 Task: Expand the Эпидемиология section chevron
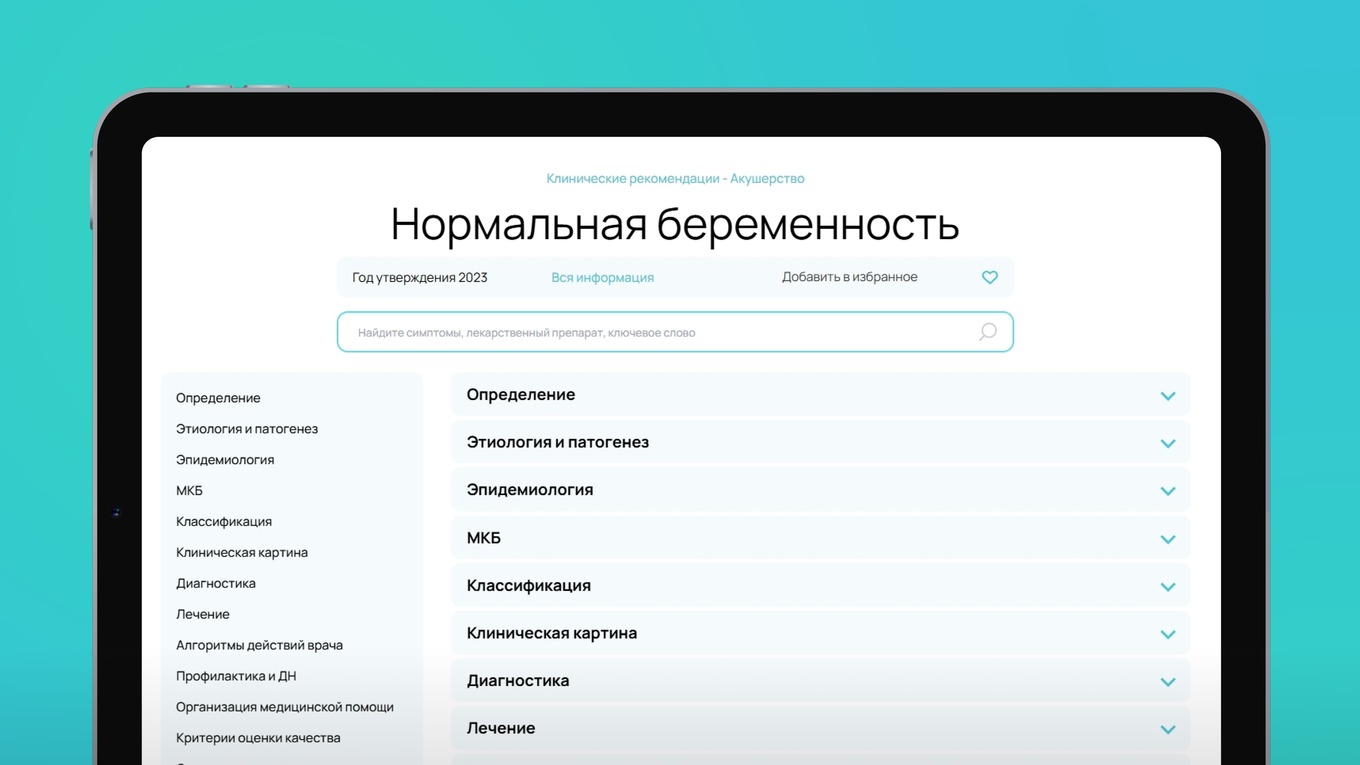click(1167, 491)
